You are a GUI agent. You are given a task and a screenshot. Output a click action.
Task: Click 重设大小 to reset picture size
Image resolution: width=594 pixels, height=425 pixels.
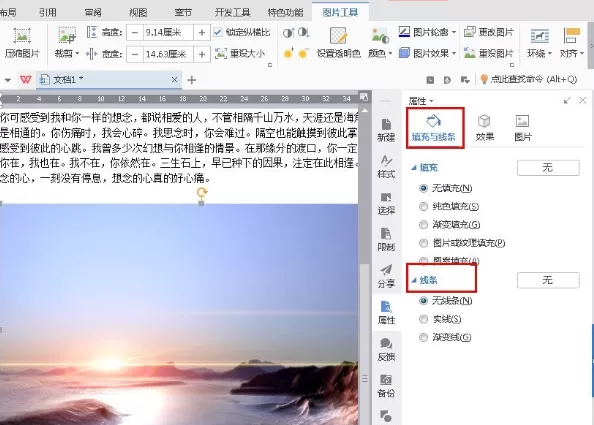[240, 54]
